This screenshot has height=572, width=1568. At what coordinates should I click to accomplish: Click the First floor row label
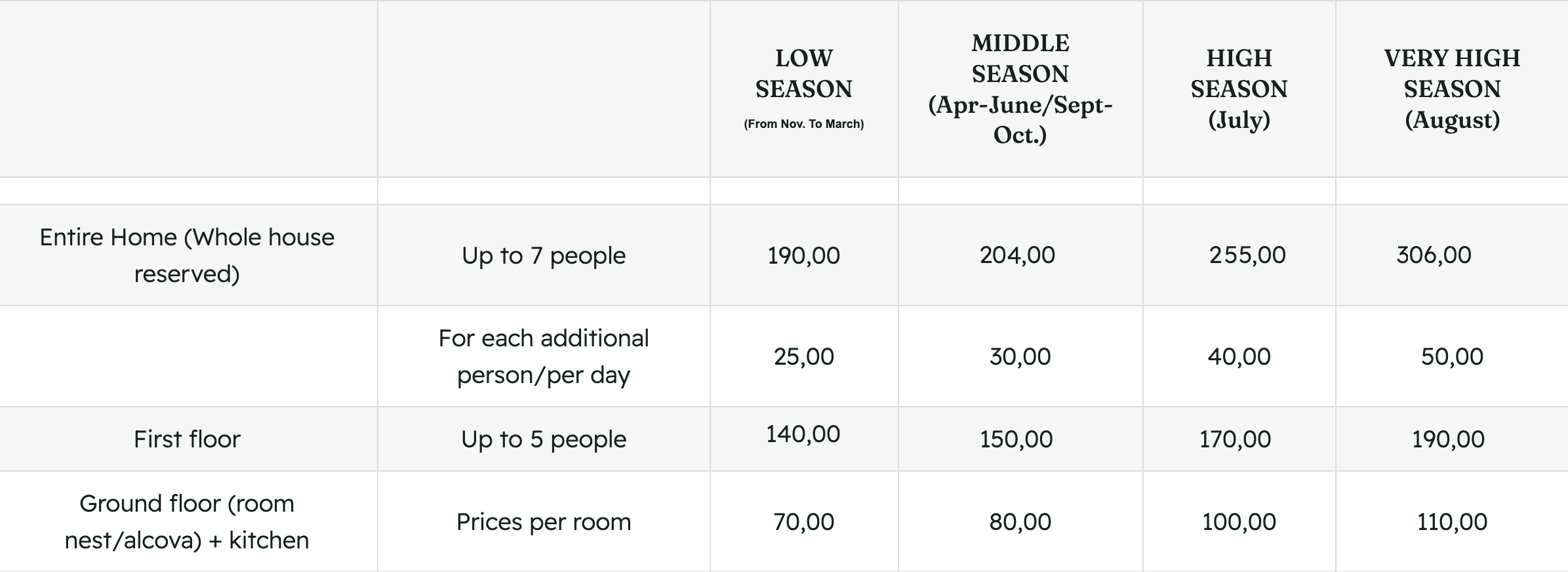[x=187, y=439]
